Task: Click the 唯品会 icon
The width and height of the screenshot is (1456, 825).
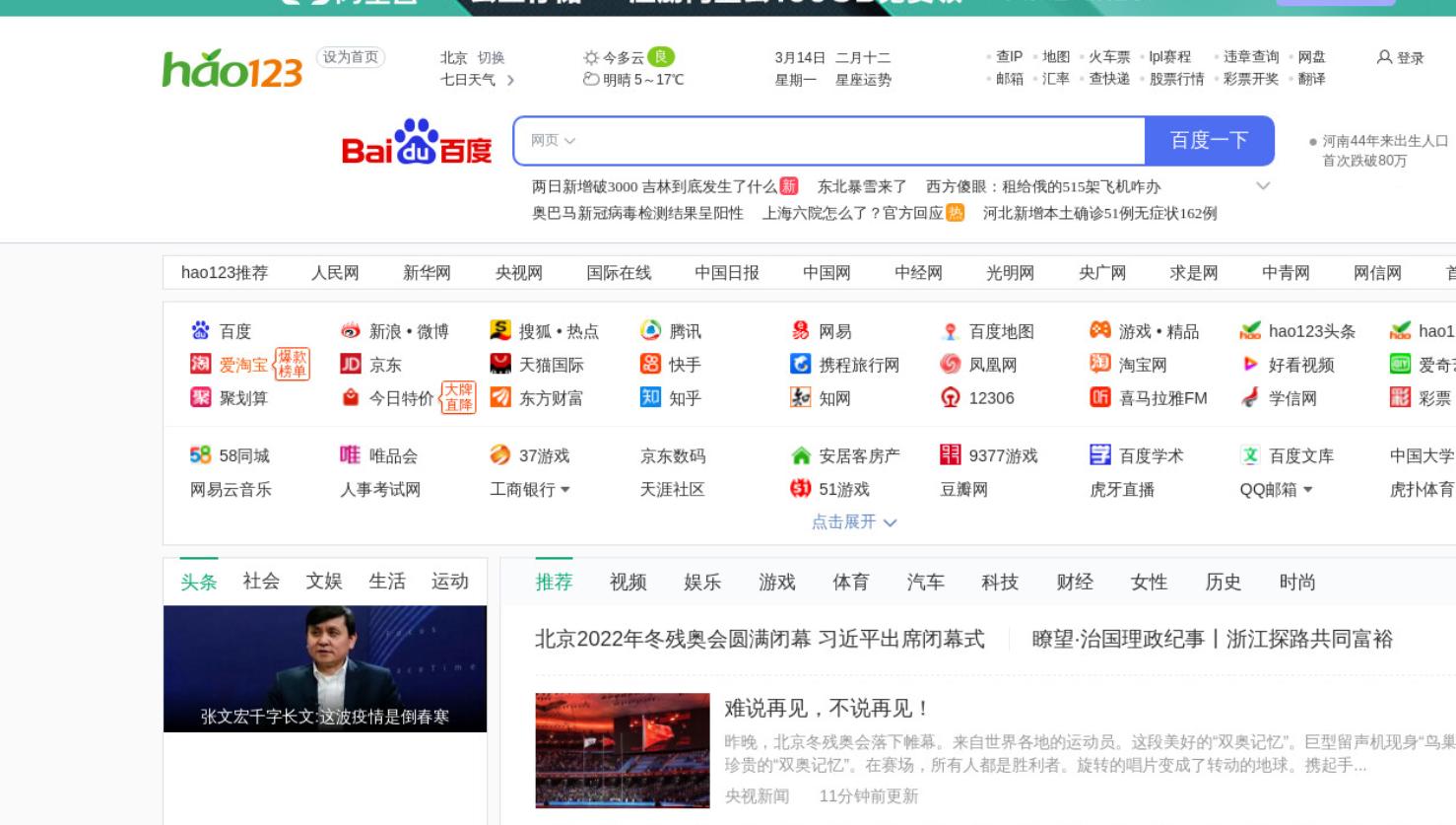Action: coord(351,454)
